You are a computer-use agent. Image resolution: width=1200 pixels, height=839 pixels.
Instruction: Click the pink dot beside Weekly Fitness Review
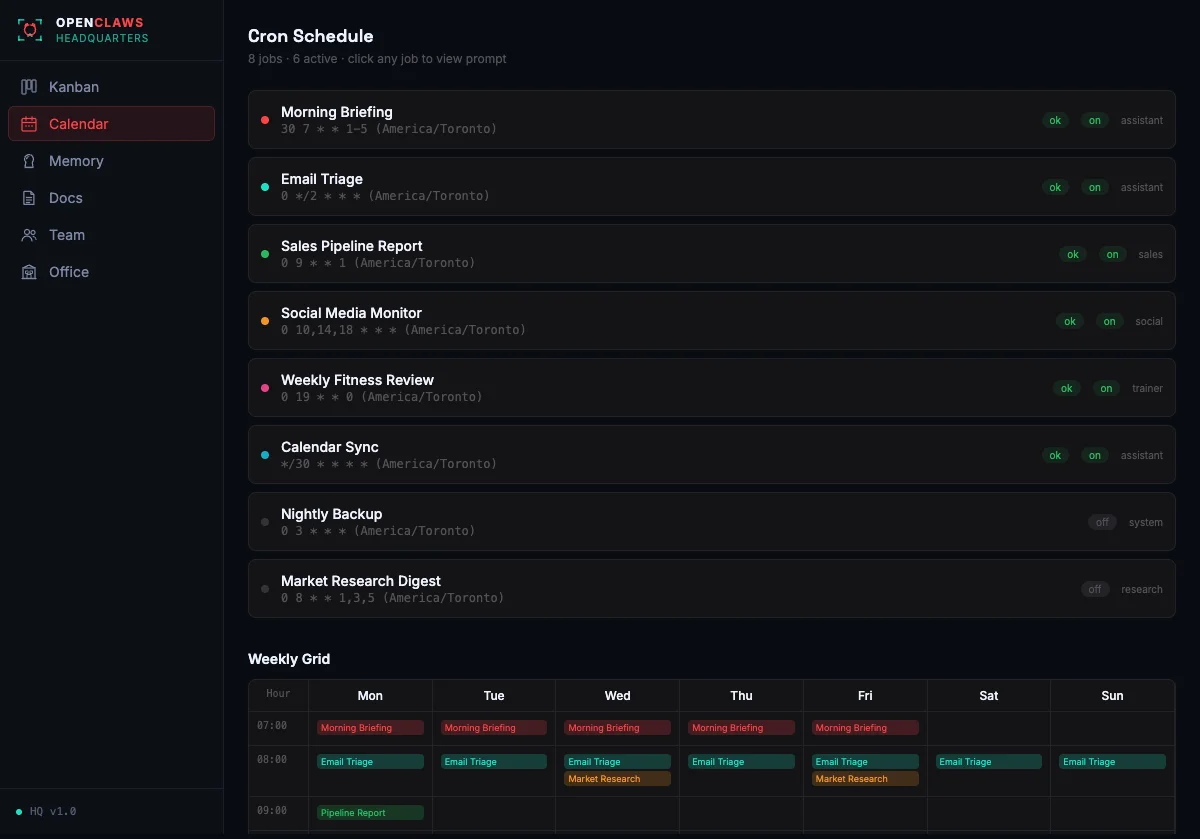click(x=265, y=388)
